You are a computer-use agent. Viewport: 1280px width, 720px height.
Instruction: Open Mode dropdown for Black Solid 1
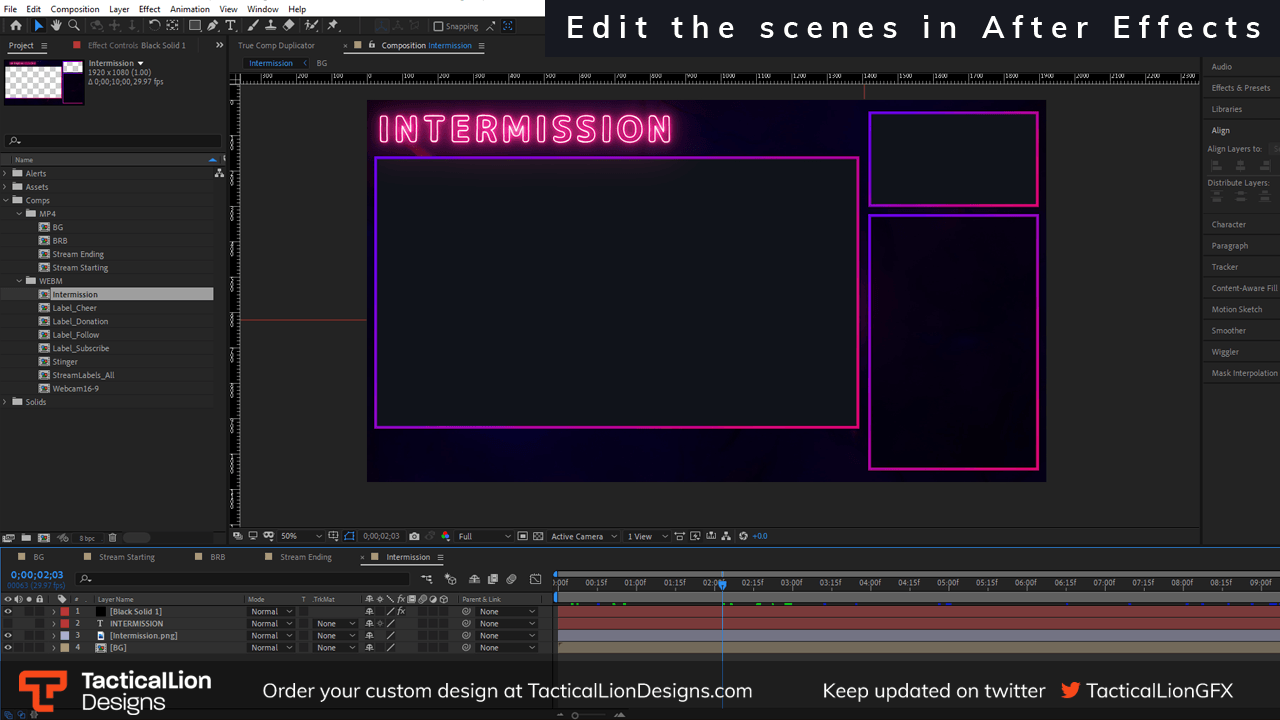click(x=271, y=611)
